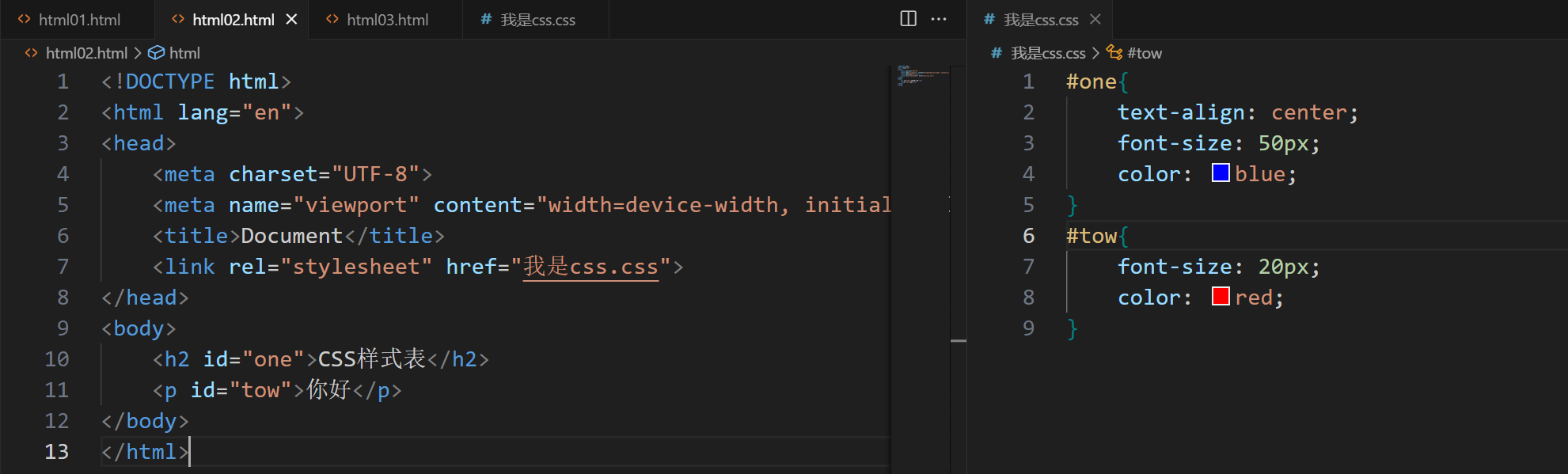The image size is (1568, 474).
Task: Follow the 我是css.css href link
Action: (590, 267)
